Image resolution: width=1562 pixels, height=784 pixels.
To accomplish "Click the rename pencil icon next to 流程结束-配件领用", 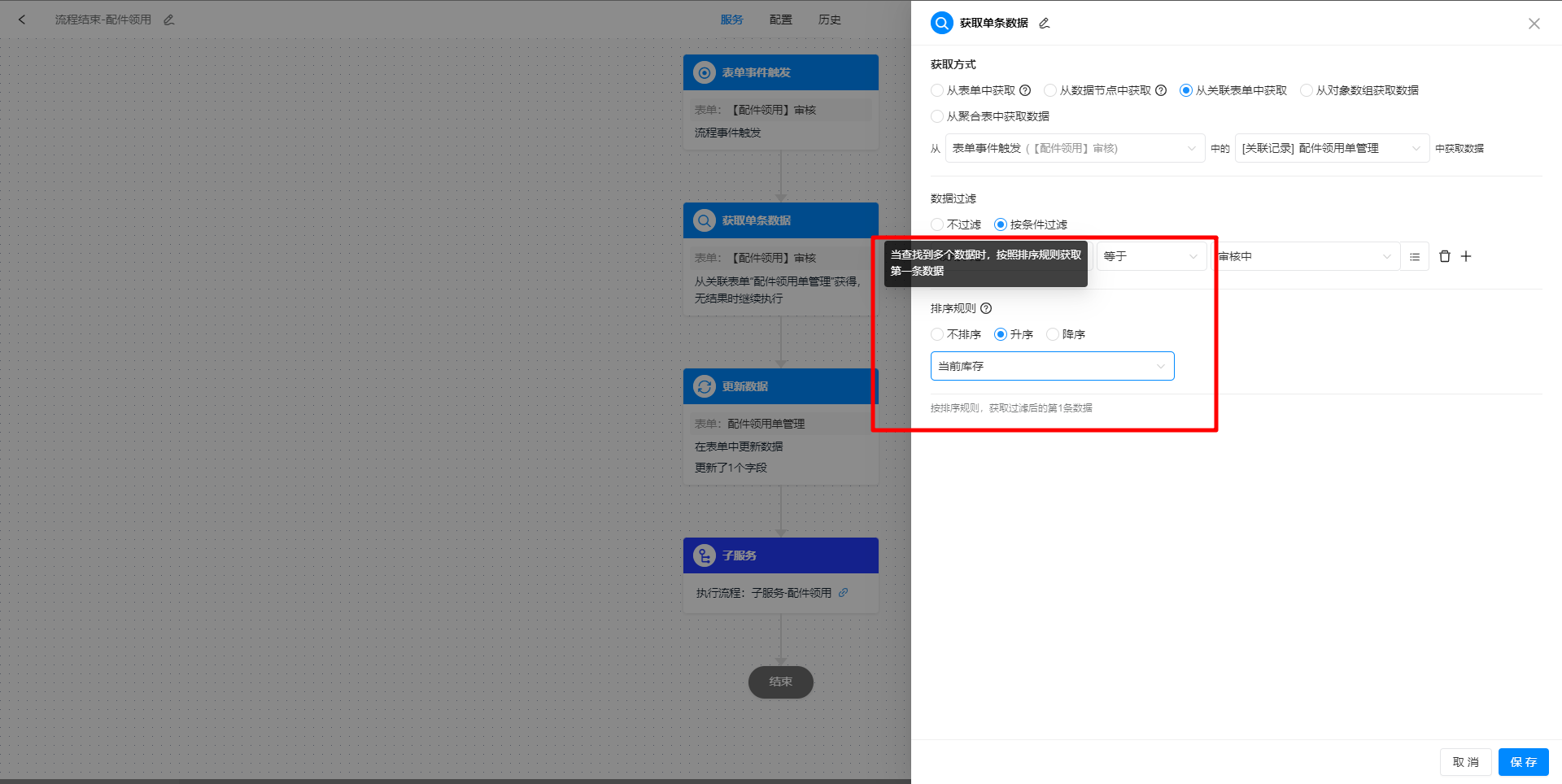I will [169, 19].
